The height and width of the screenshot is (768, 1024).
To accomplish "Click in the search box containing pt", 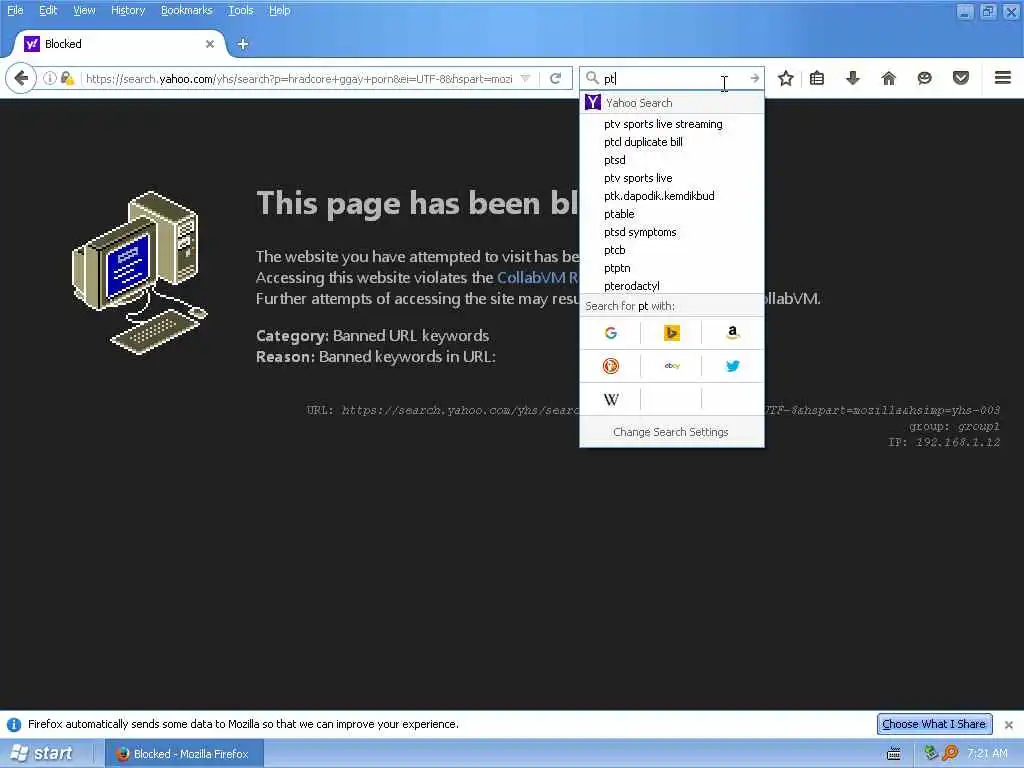I will (673, 78).
